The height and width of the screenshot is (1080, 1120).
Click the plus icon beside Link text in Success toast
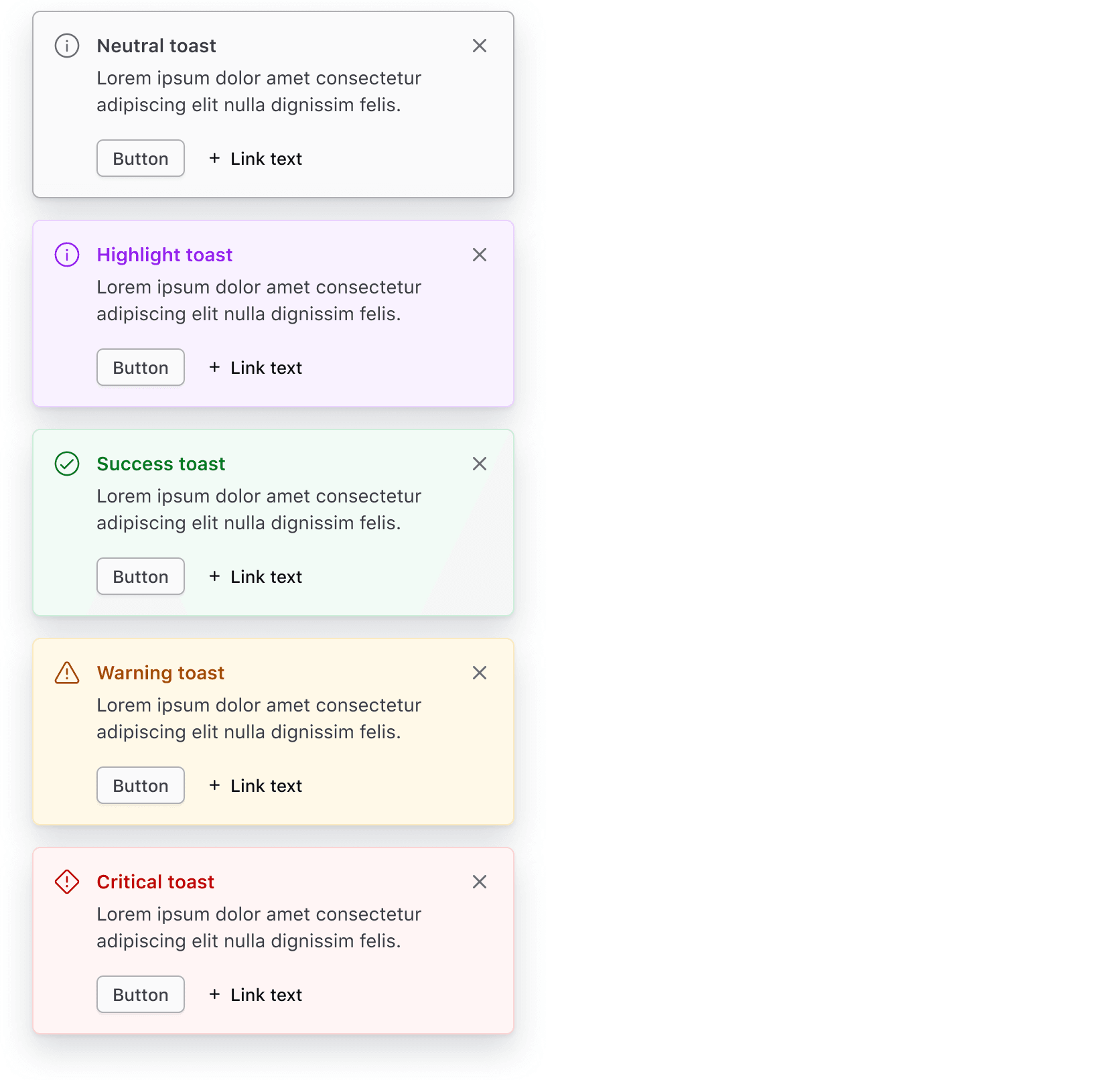(214, 577)
